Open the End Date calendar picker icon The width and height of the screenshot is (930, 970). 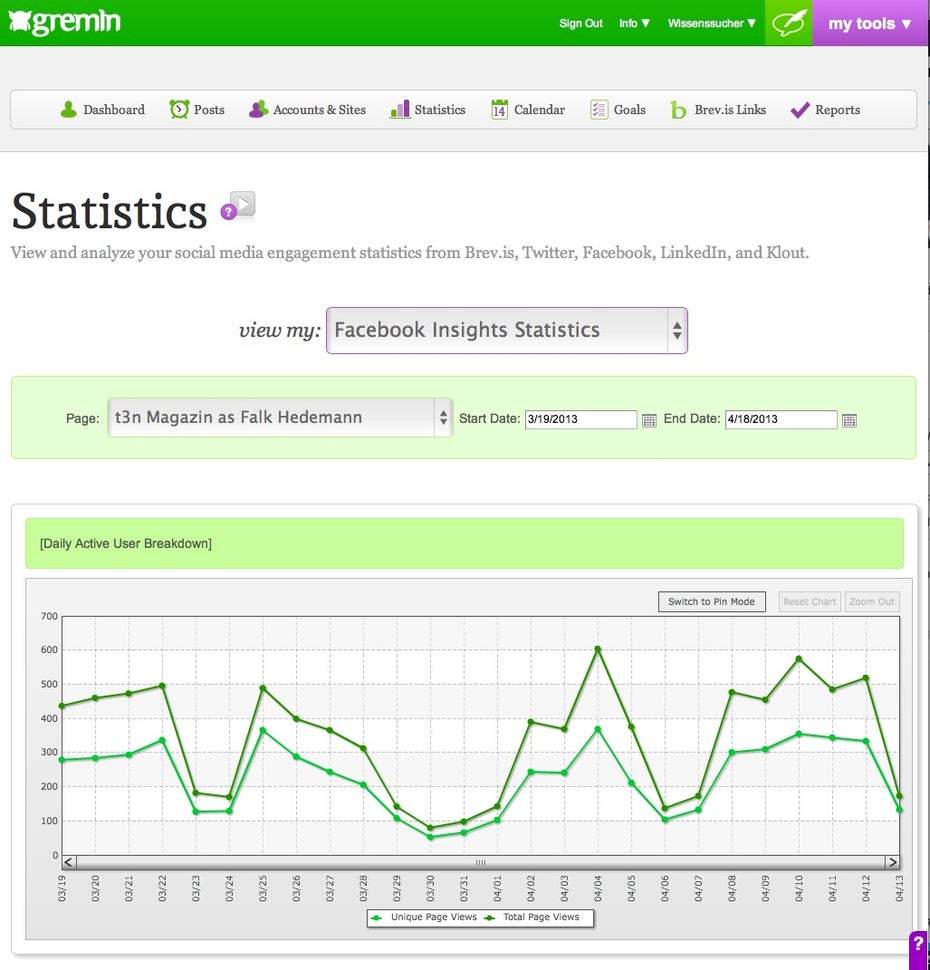(849, 421)
